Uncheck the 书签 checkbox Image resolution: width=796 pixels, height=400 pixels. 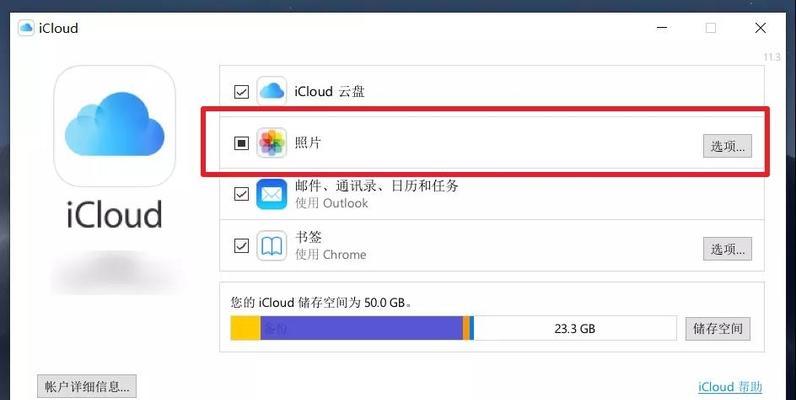pos(241,246)
